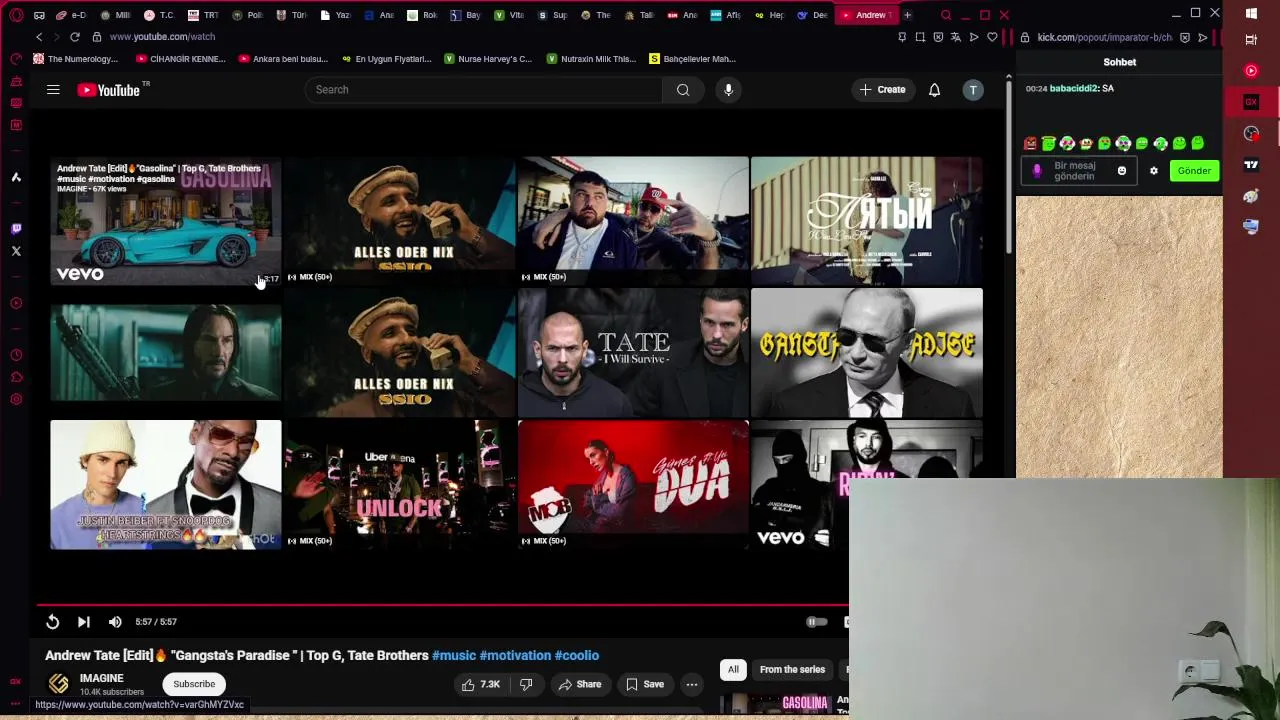Screen dimensions: 1280x720
Task: Open the emoji picker in Kick chat
Action: click(x=1122, y=171)
